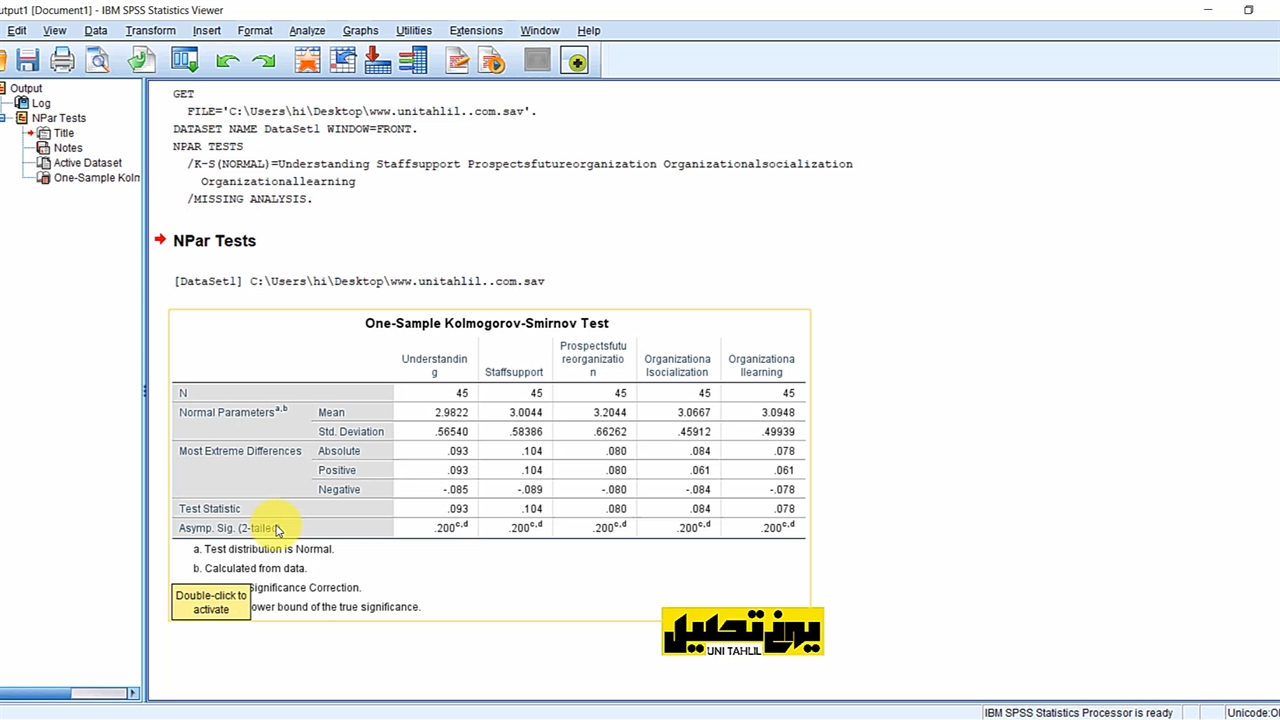Click the Save document toolbar icon
This screenshot has width=1280, height=720.
[x=27, y=62]
